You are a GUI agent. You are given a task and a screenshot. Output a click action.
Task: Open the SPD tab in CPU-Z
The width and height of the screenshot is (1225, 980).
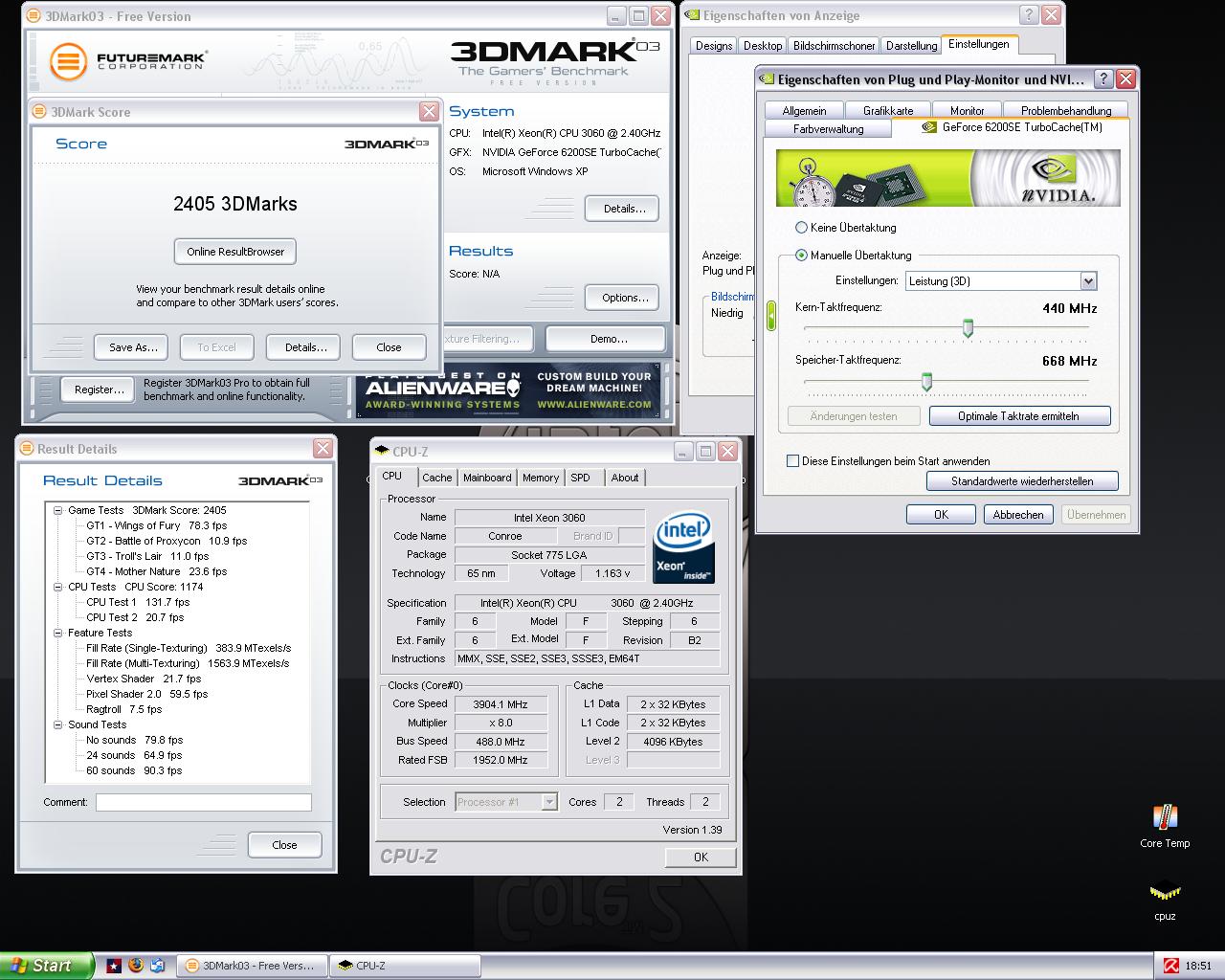[x=580, y=478]
